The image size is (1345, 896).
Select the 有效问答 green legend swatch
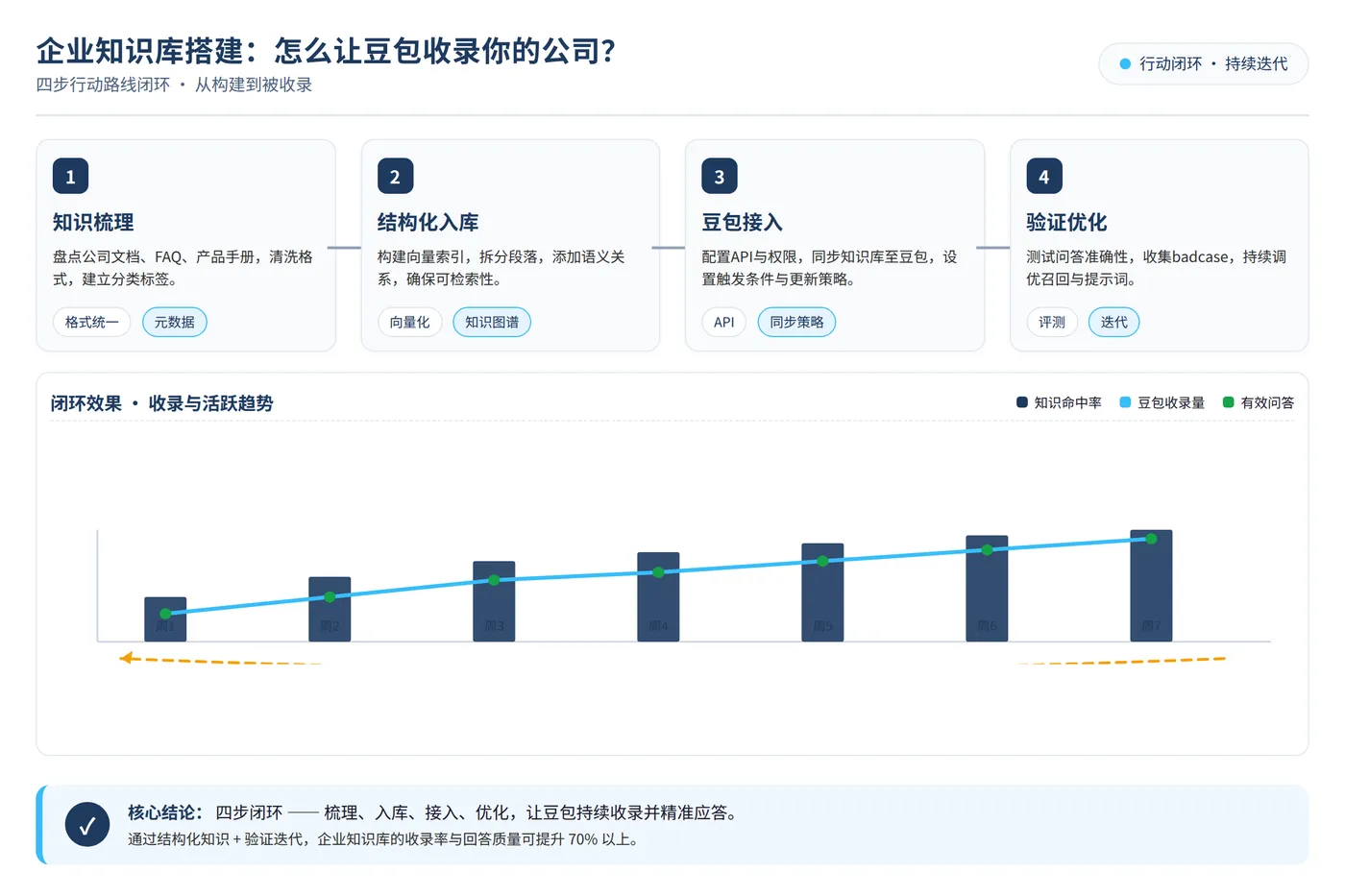pyautogui.click(x=1229, y=402)
